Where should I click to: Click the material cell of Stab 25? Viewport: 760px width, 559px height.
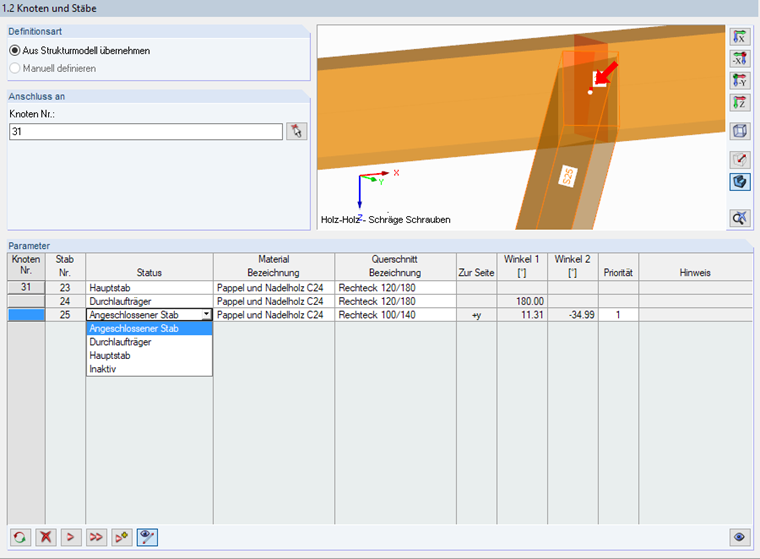pyautogui.click(x=274, y=315)
